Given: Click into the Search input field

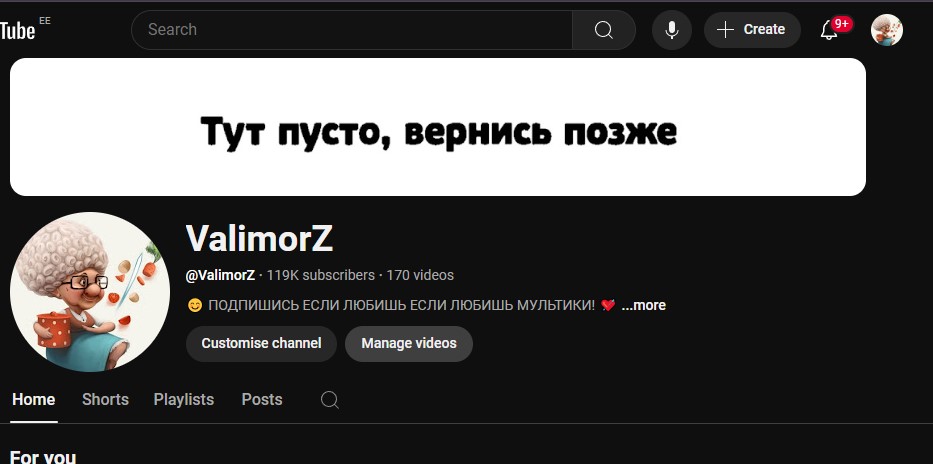Looking at the screenshot, I should tap(352, 30).
